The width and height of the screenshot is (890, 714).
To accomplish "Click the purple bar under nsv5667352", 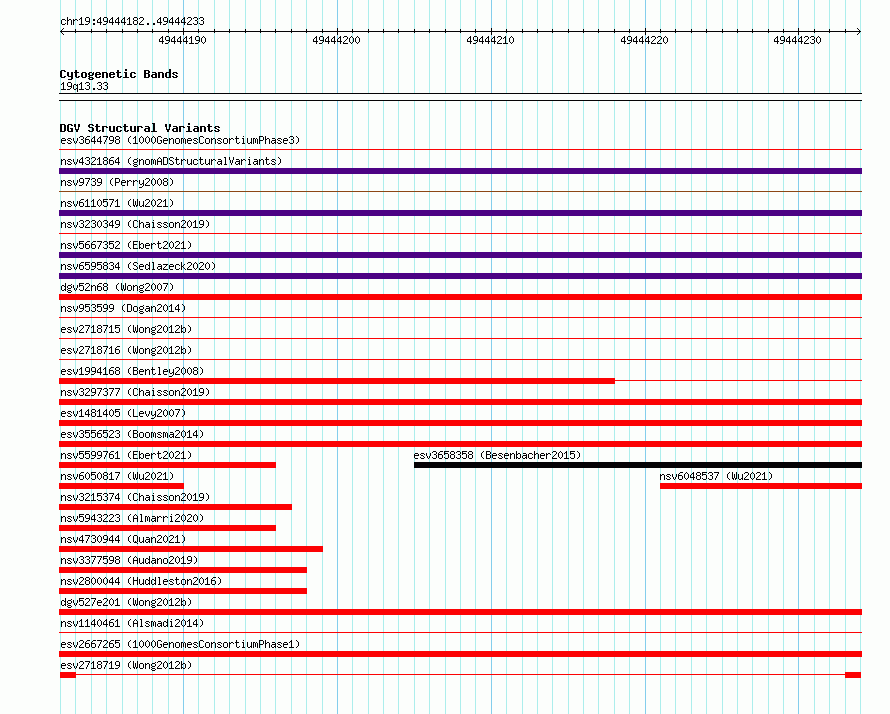I will tap(460, 255).
